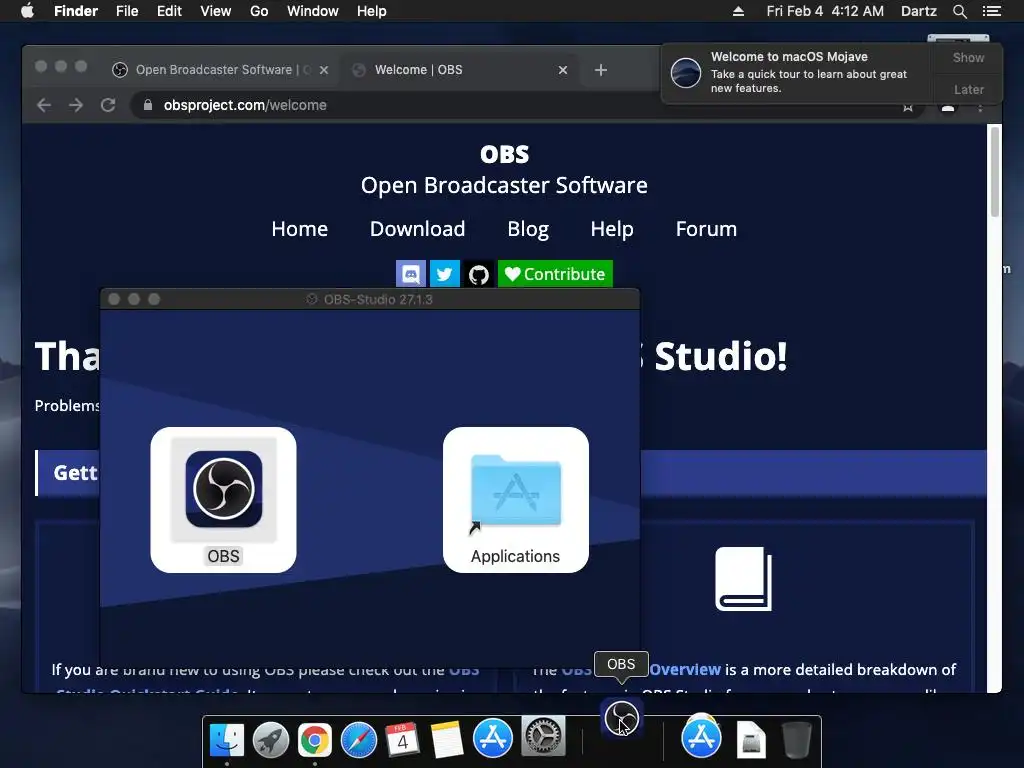Click the date and time in menu bar

click(825, 11)
